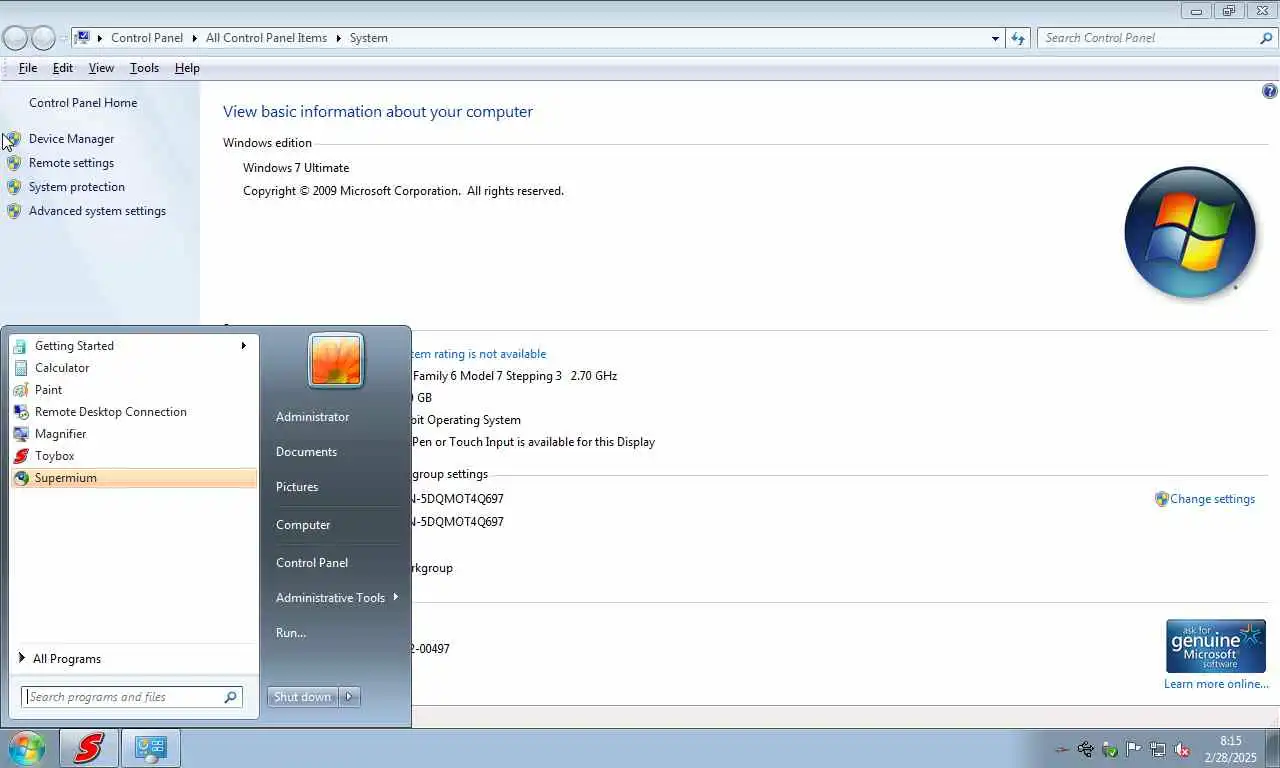
Task: Click the genuine Microsoft software badge
Action: (x=1215, y=646)
